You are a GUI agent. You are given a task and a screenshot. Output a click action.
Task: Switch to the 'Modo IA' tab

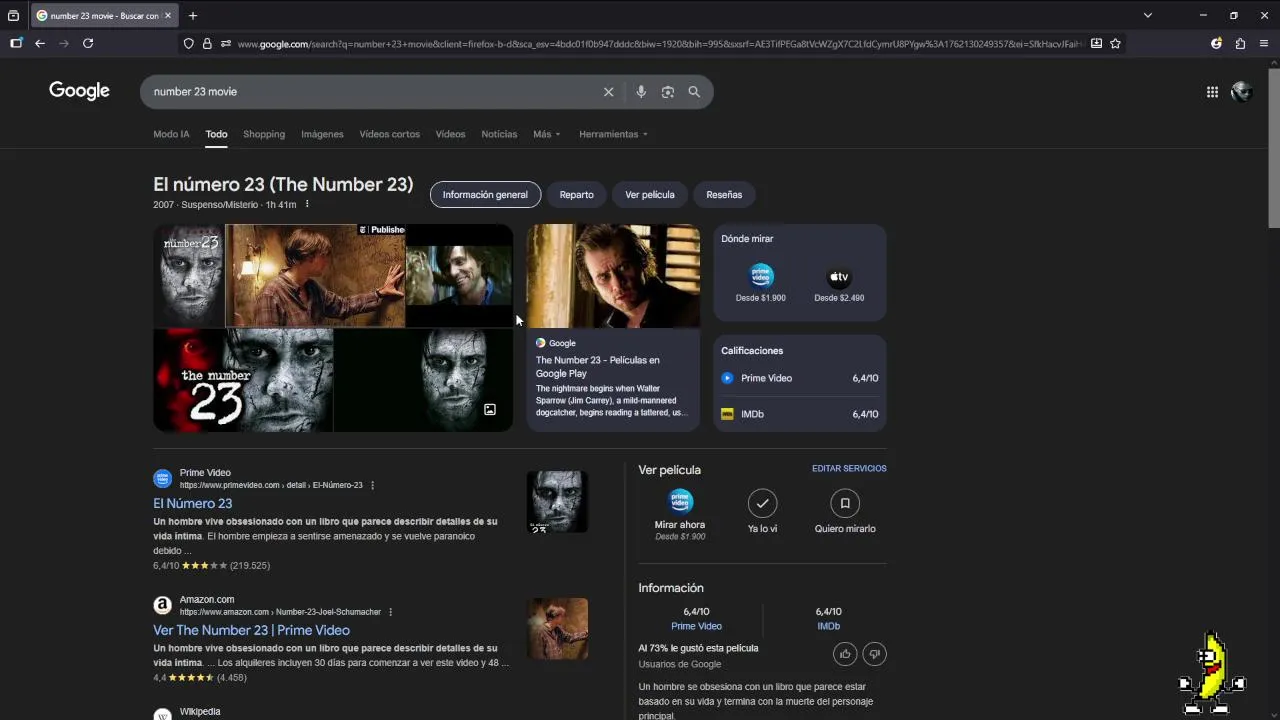pyautogui.click(x=171, y=134)
